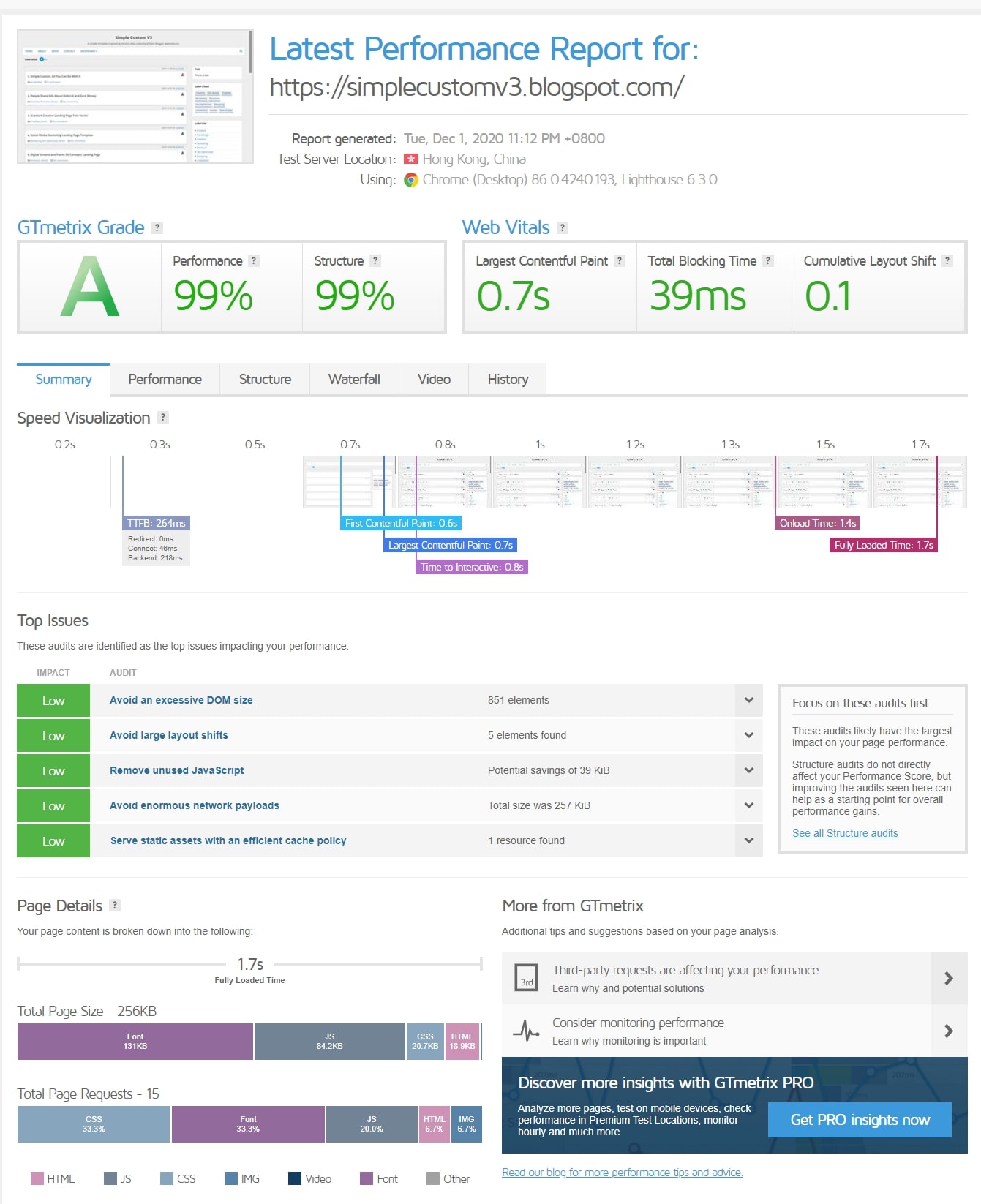Expand the Remove unused JavaScript audit
This screenshot has width=981, height=1204.
coord(749,770)
